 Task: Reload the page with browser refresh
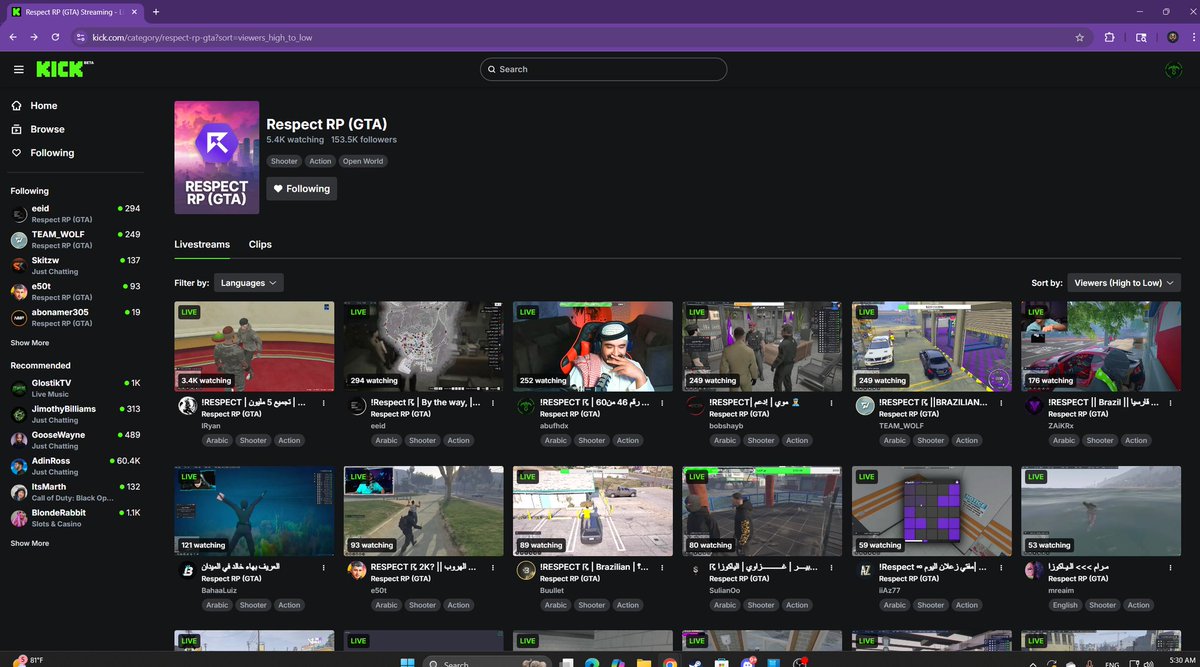click(x=55, y=37)
